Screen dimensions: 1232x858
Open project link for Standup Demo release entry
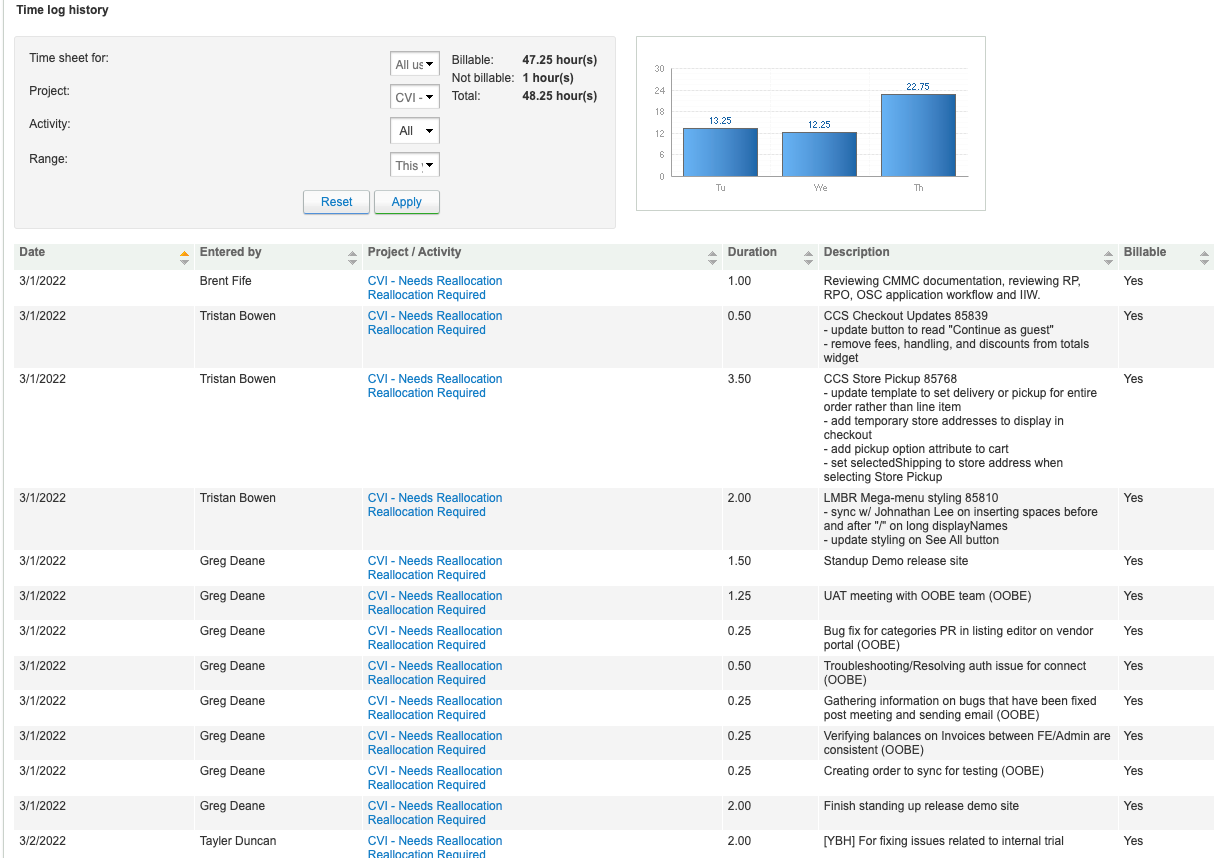[x=435, y=561]
